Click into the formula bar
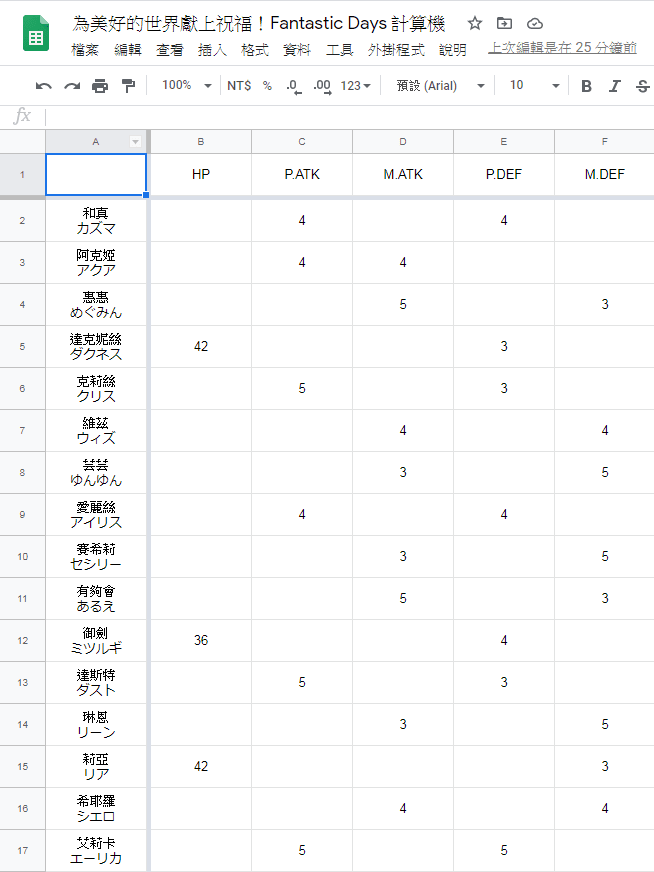 point(349,117)
